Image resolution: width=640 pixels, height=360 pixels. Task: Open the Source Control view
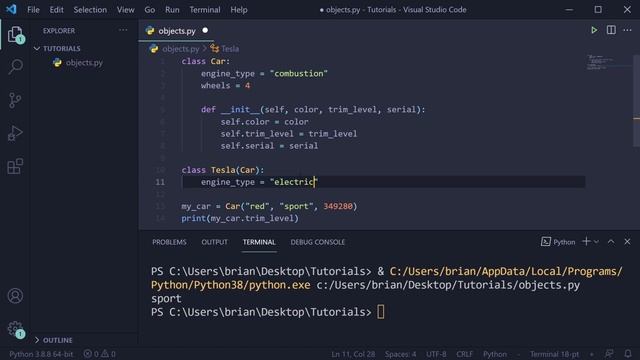point(15,100)
